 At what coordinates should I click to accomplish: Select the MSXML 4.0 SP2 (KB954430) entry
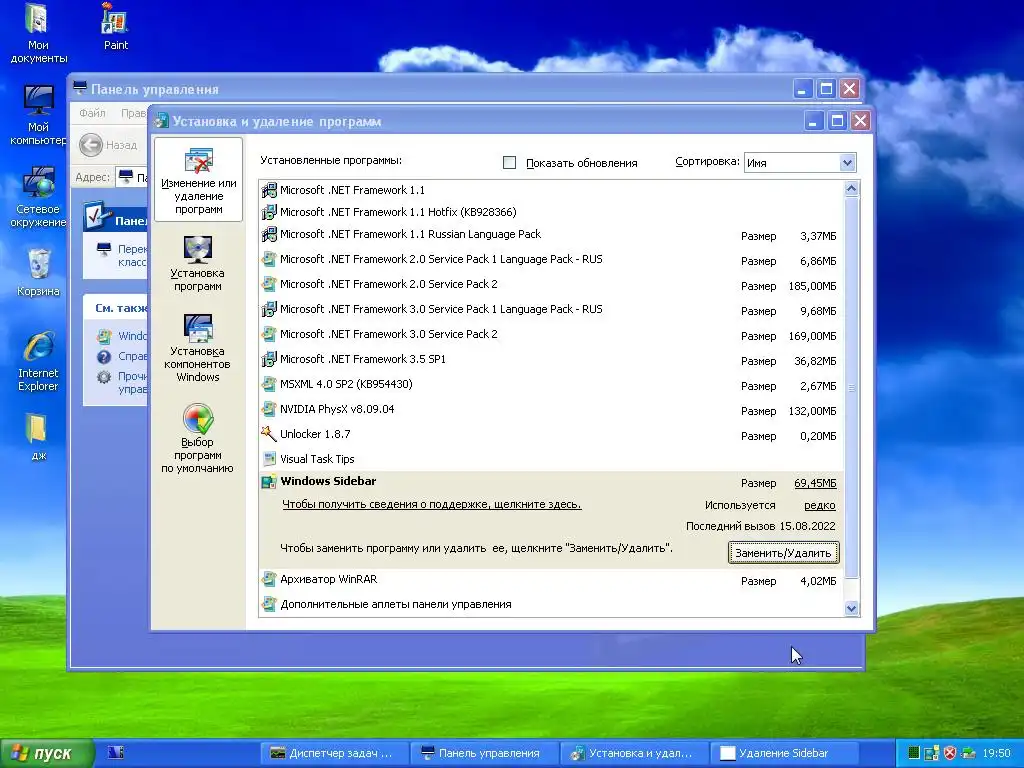pyautogui.click(x=551, y=385)
